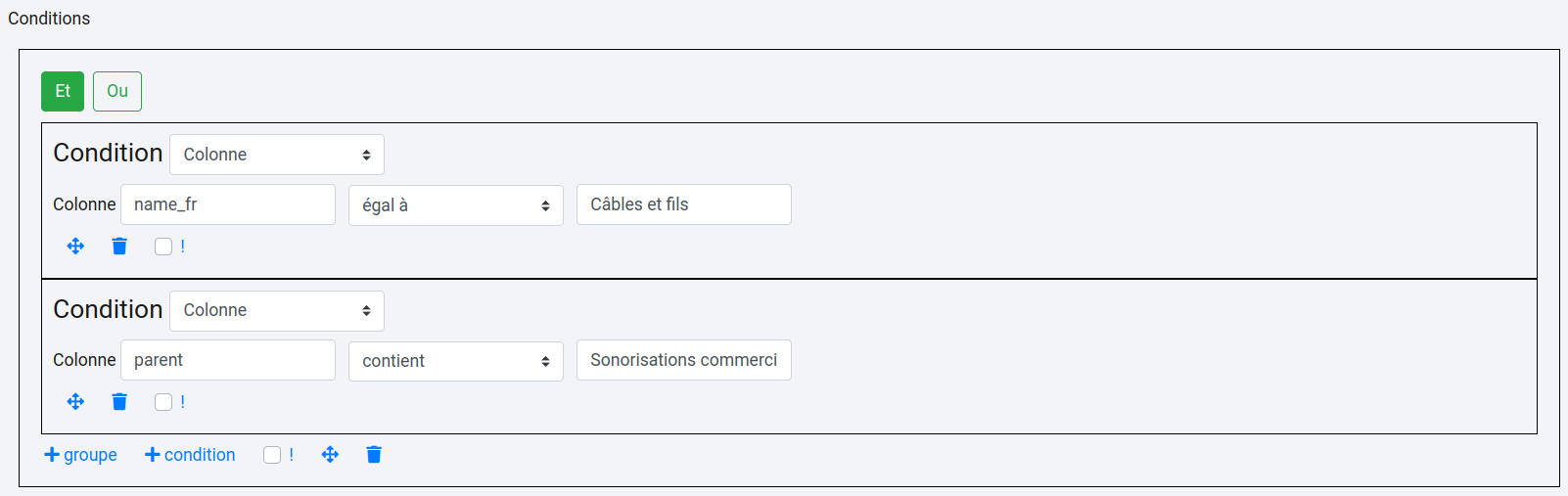
Task: Click the group-level move icon
Action: [330, 455]
